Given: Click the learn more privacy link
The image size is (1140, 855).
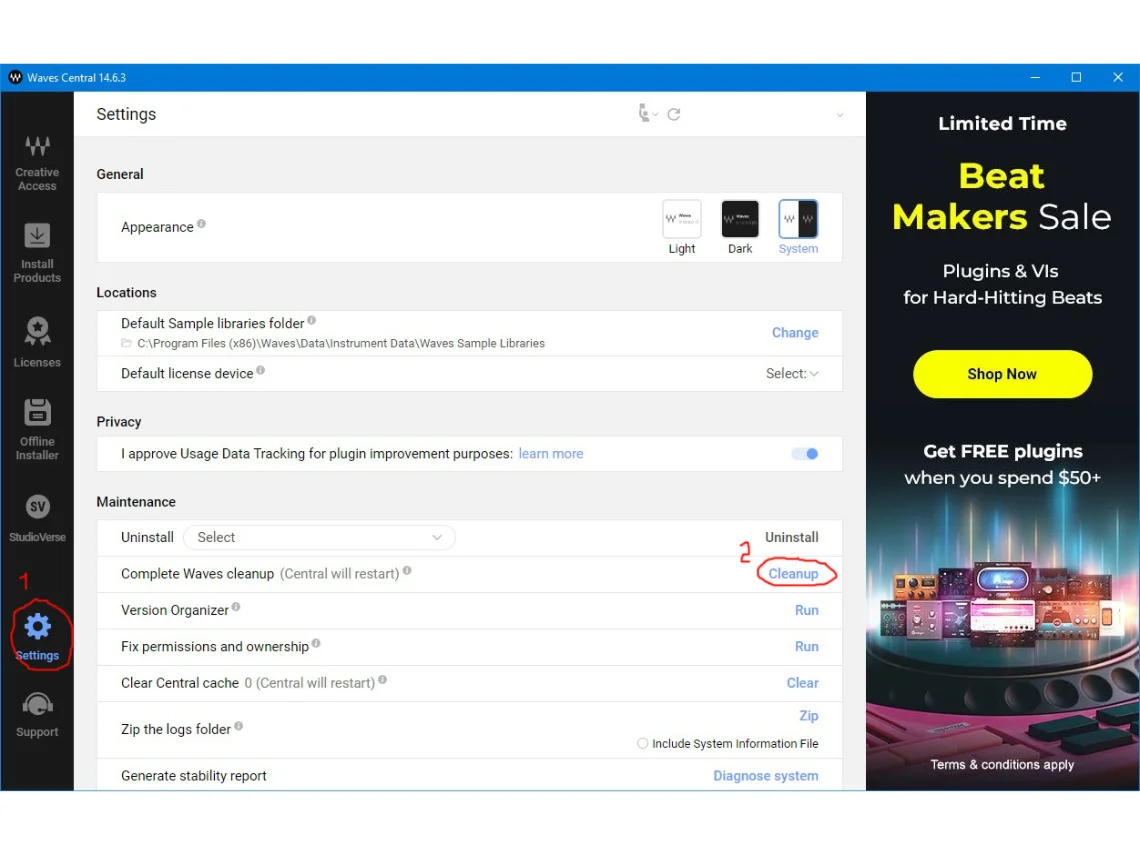Looking at the screenshot, I should [x=550, y=454].
